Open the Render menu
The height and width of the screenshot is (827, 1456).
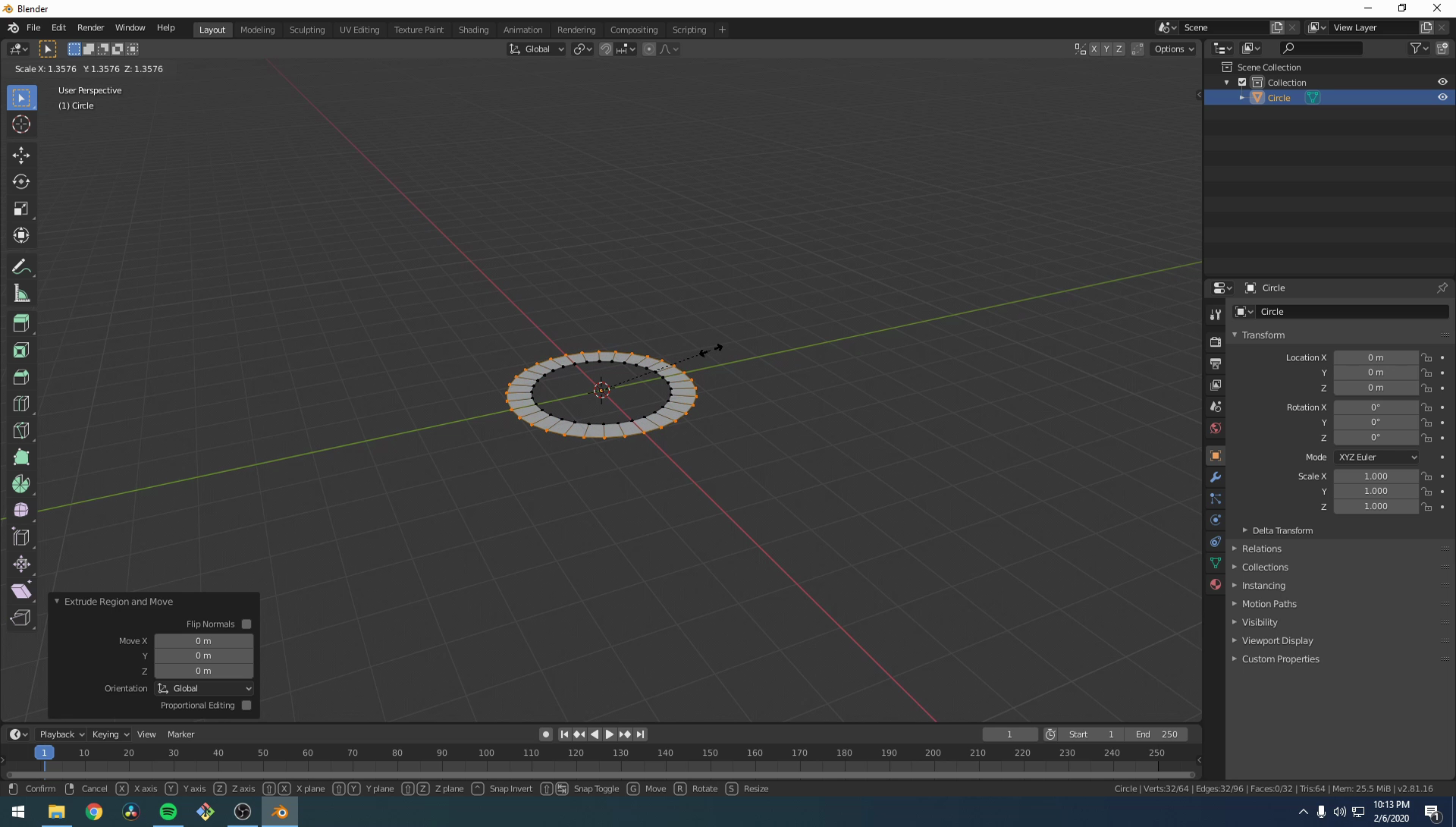[90, 27]
